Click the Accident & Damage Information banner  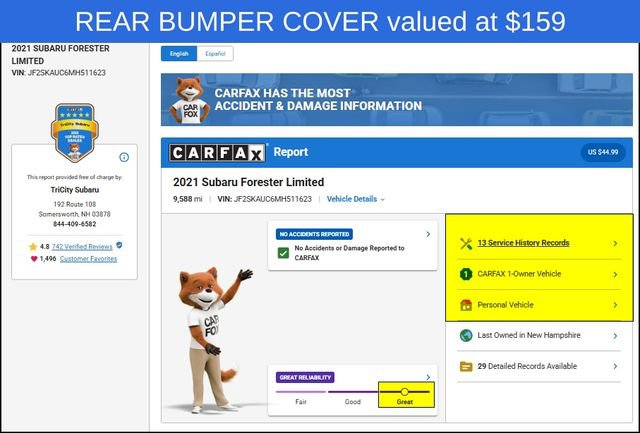[x=397, y=100]
